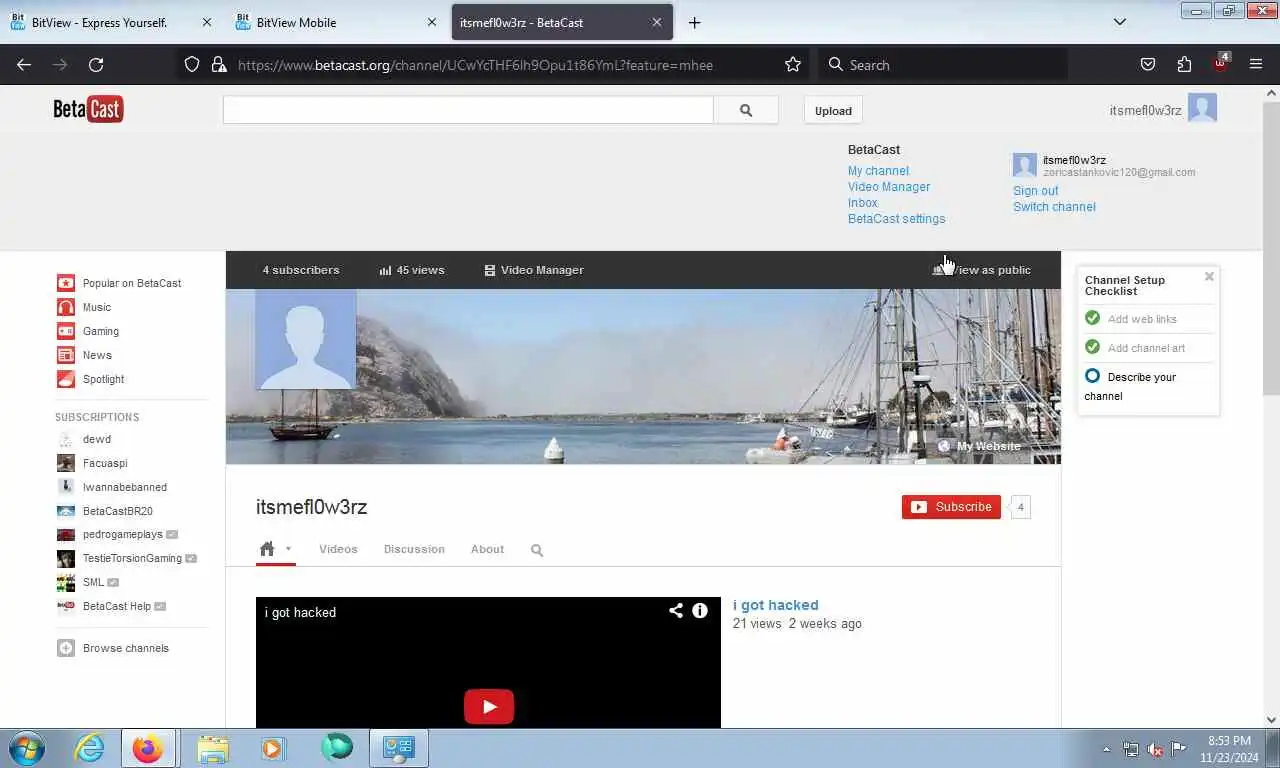Click the uBlock Origin extension icon
Screen dimensions: 1280x768
1221,63
